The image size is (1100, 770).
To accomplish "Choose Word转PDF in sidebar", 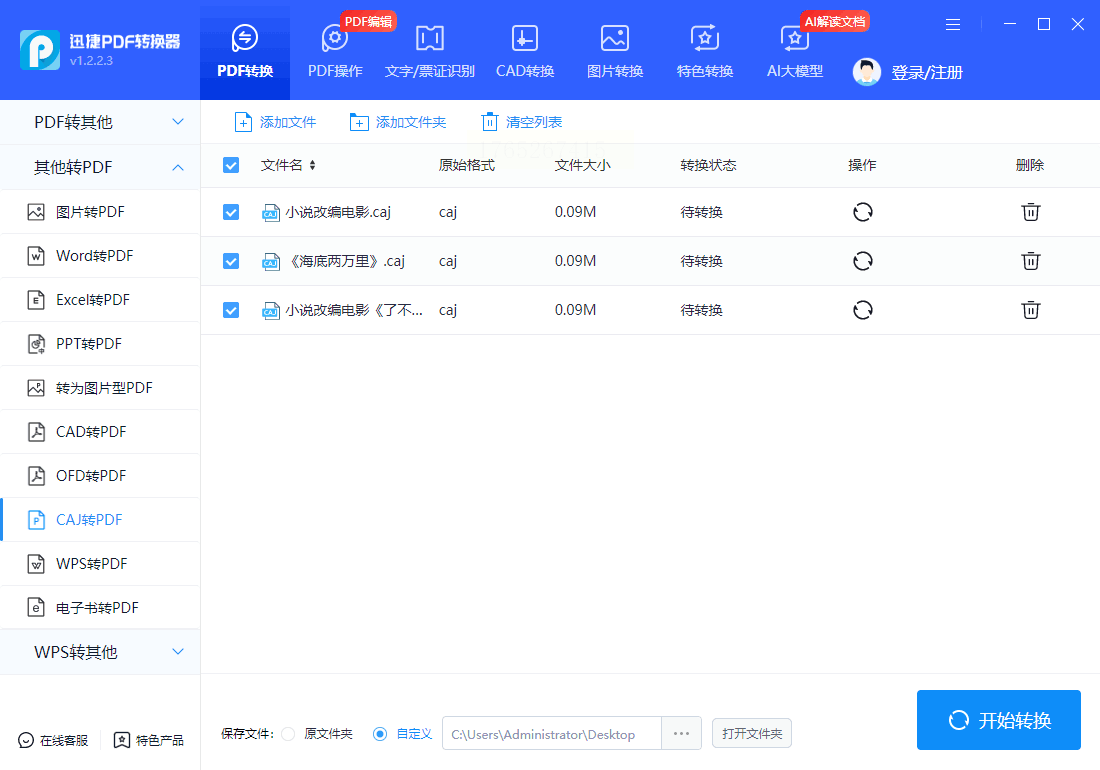I will tap(94, 256).
